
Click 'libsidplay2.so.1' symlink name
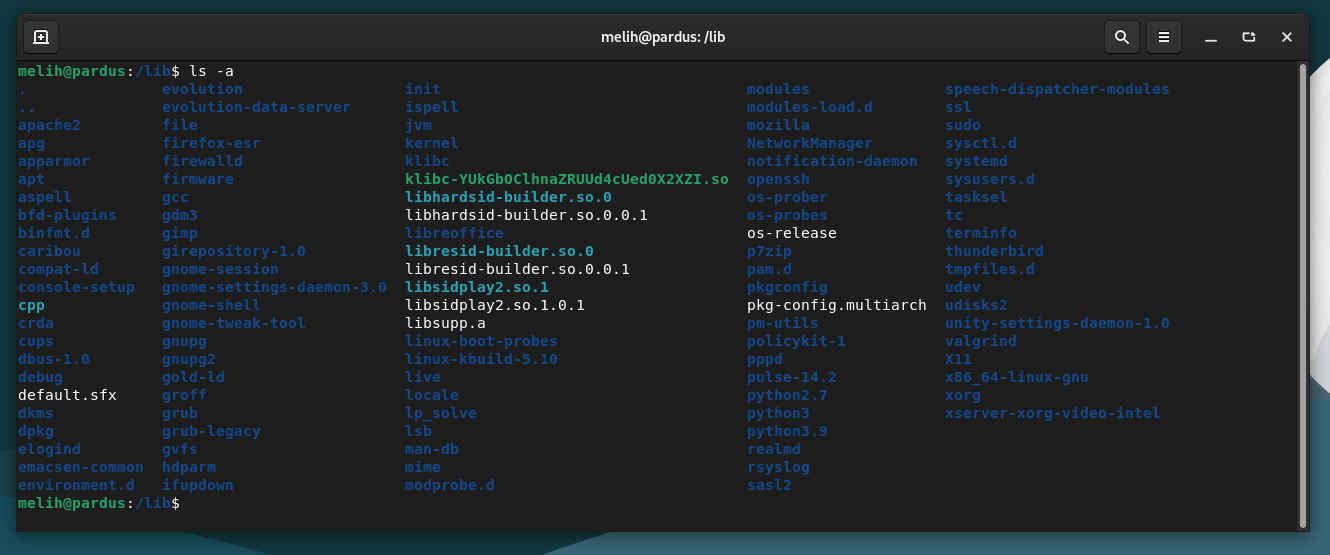[x=477, y=287]
